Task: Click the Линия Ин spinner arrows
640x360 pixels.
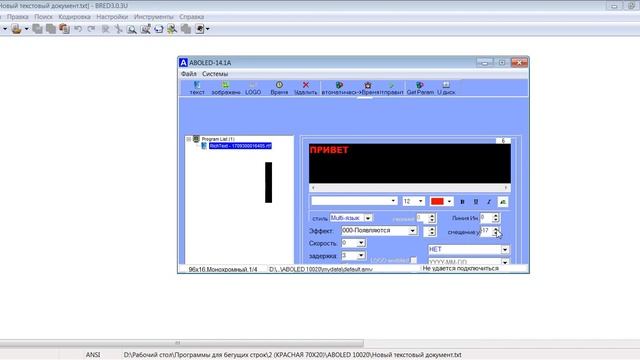Action: [x=496, y=218]
